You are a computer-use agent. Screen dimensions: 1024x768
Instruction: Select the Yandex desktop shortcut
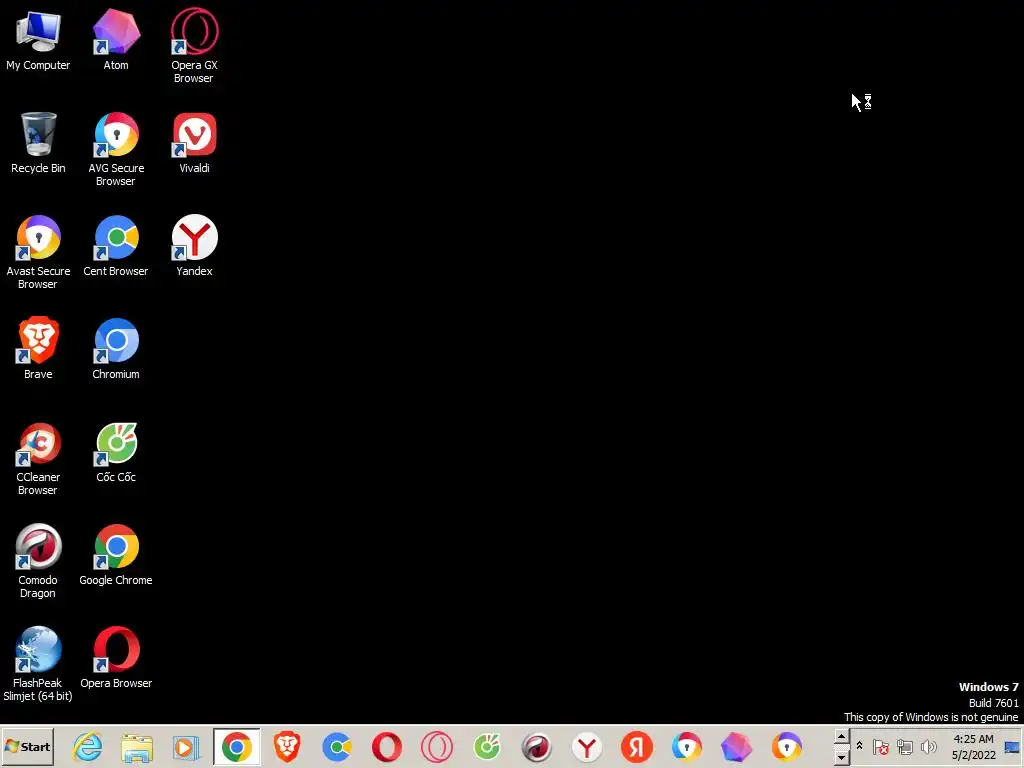coord(194,246)
